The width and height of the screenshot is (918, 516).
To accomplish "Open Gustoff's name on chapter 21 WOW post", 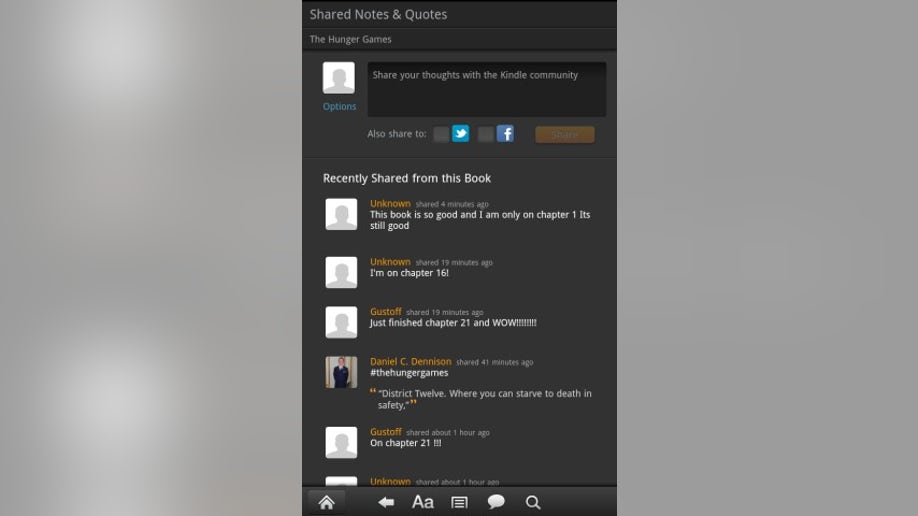I will tap(386, 312).
